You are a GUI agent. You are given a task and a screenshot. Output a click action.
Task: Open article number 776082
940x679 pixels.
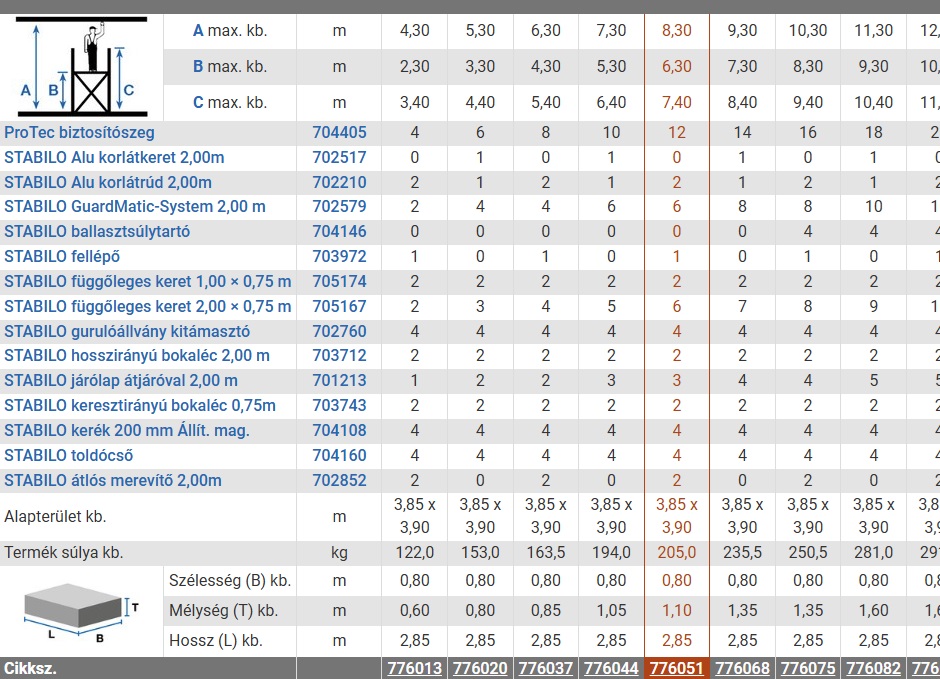[x=873, y=668]
